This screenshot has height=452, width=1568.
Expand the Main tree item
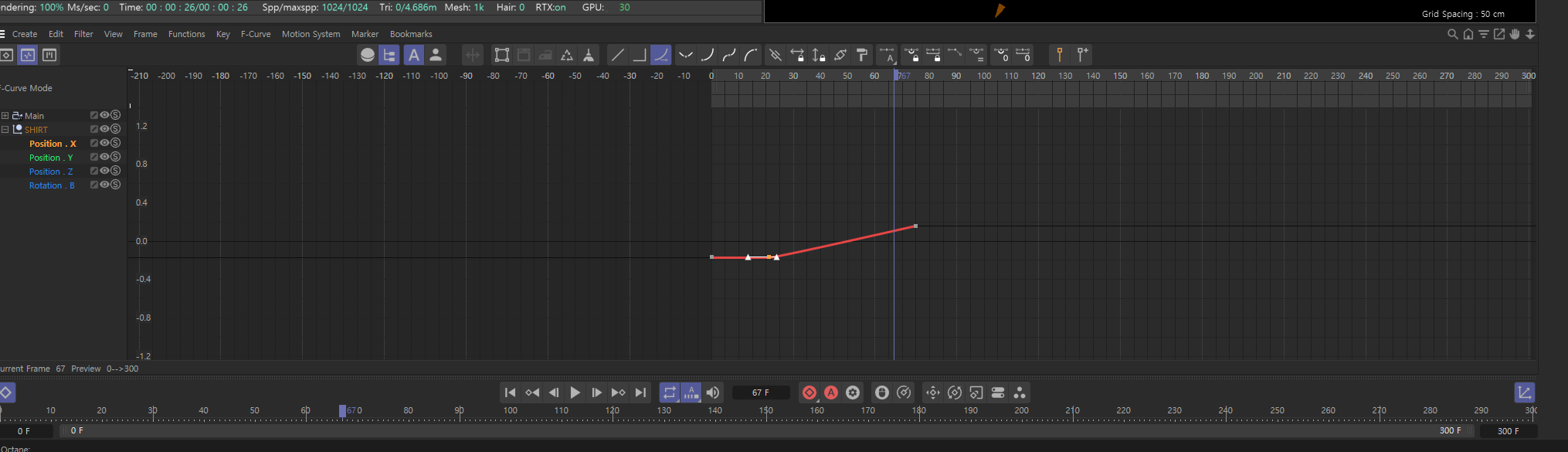click(x=5, y=116)
